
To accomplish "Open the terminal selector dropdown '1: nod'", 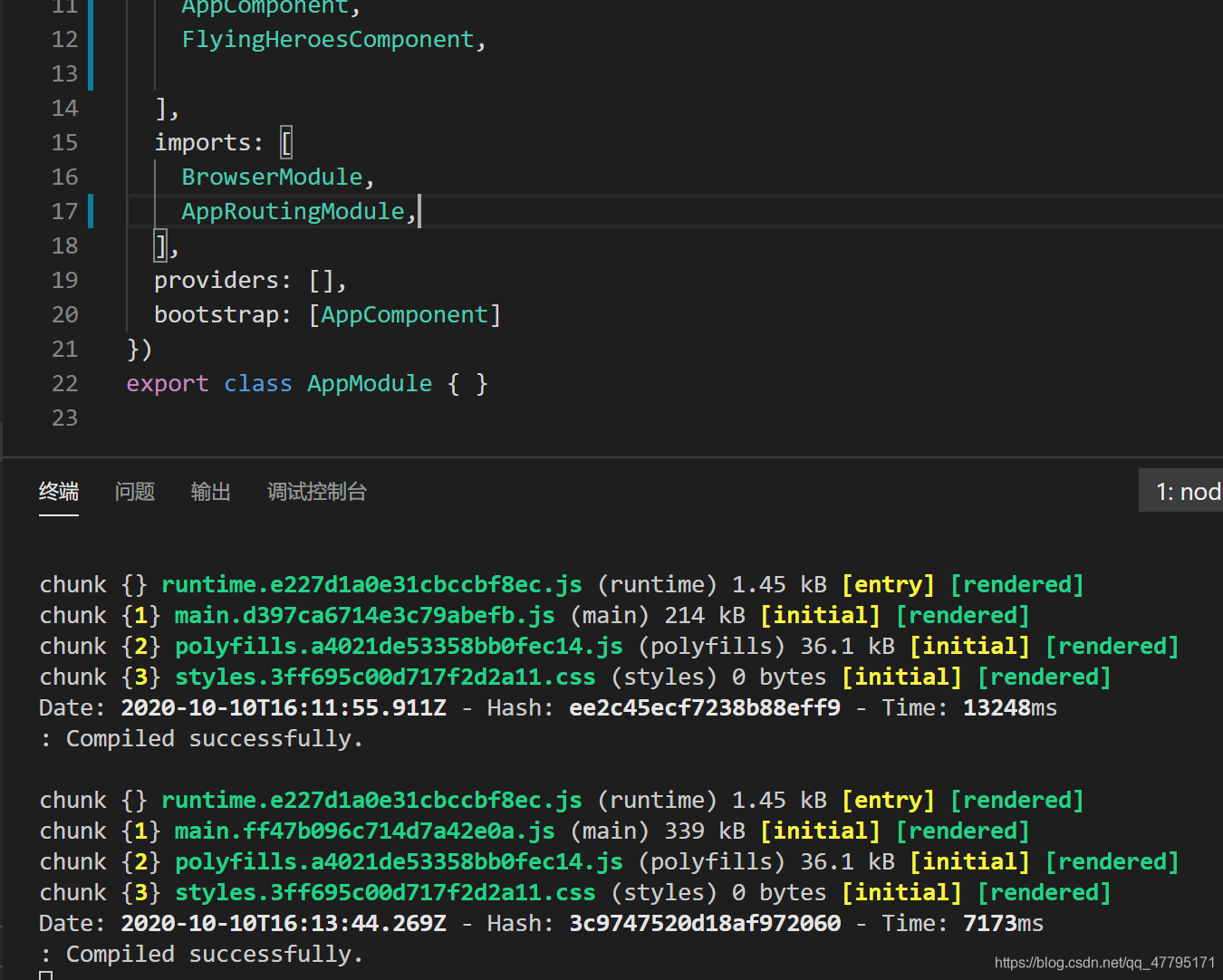I will click(x=1182, y=491).
